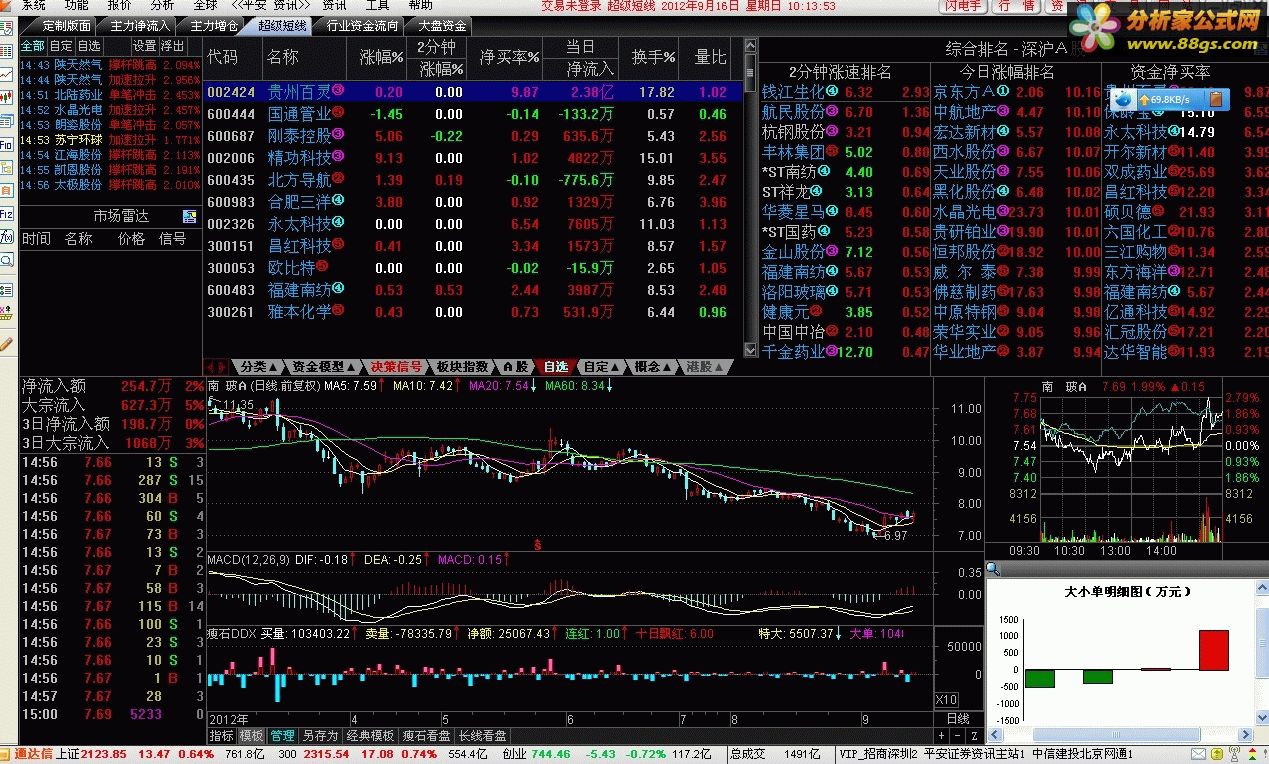The width and height of the screenshot is (1269, 764).
Task: Open the 帮助 menu
Action: coord(420,5)
